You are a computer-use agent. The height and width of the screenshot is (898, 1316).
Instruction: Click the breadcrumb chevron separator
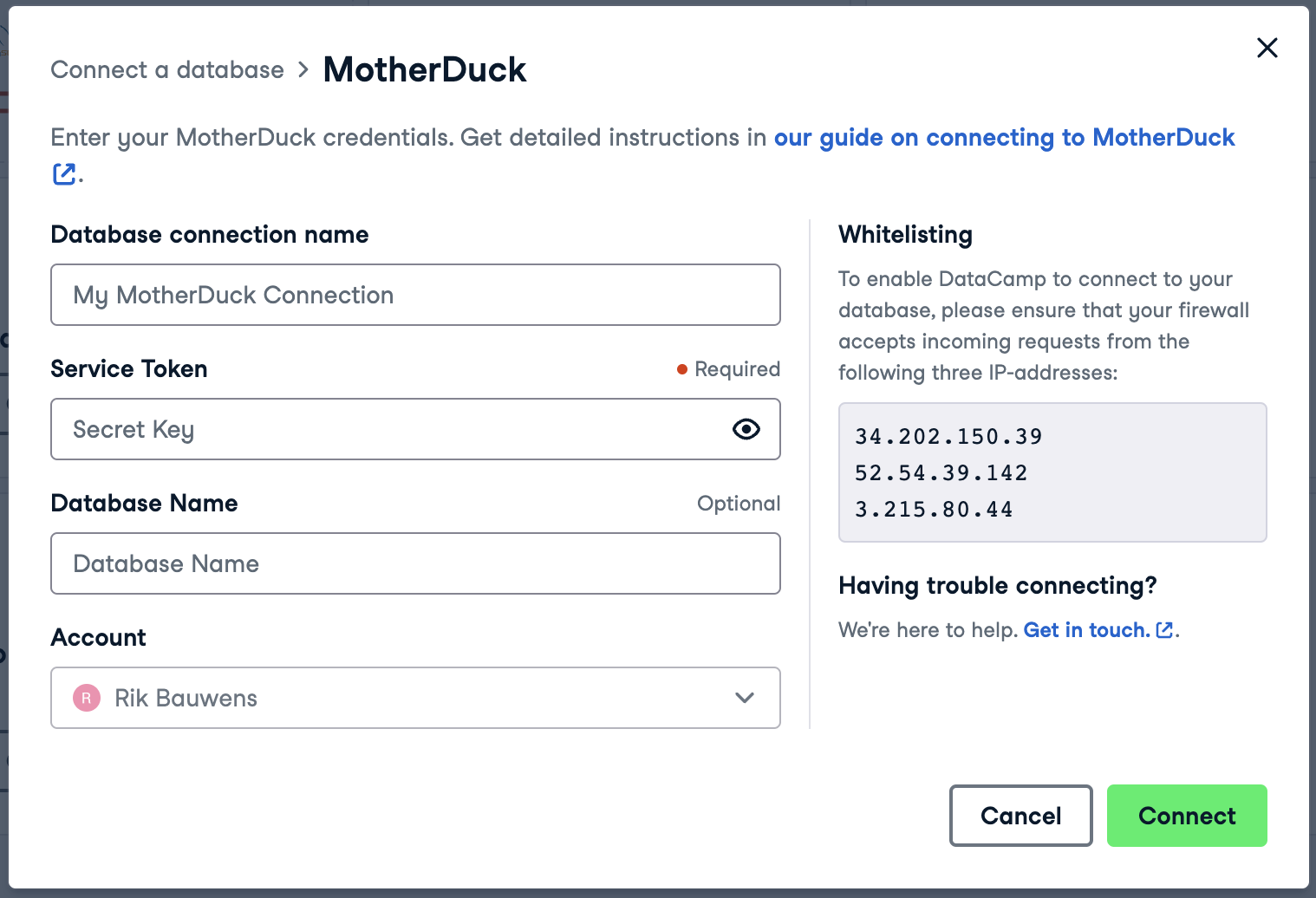(x=303, y=69)
